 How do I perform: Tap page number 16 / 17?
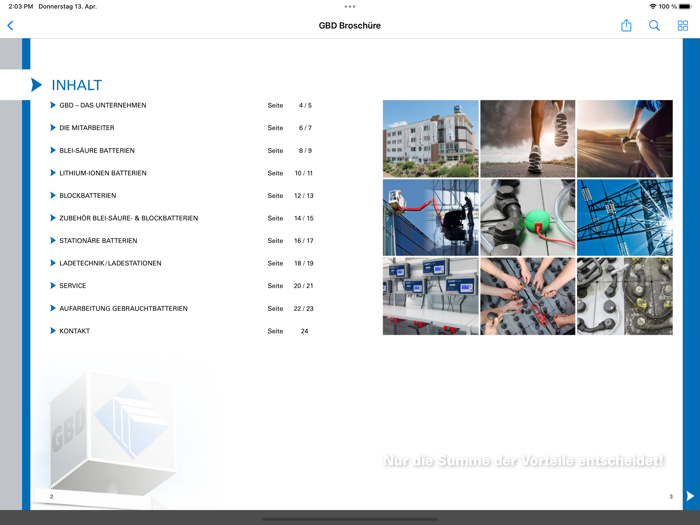(x=304, y=241)
